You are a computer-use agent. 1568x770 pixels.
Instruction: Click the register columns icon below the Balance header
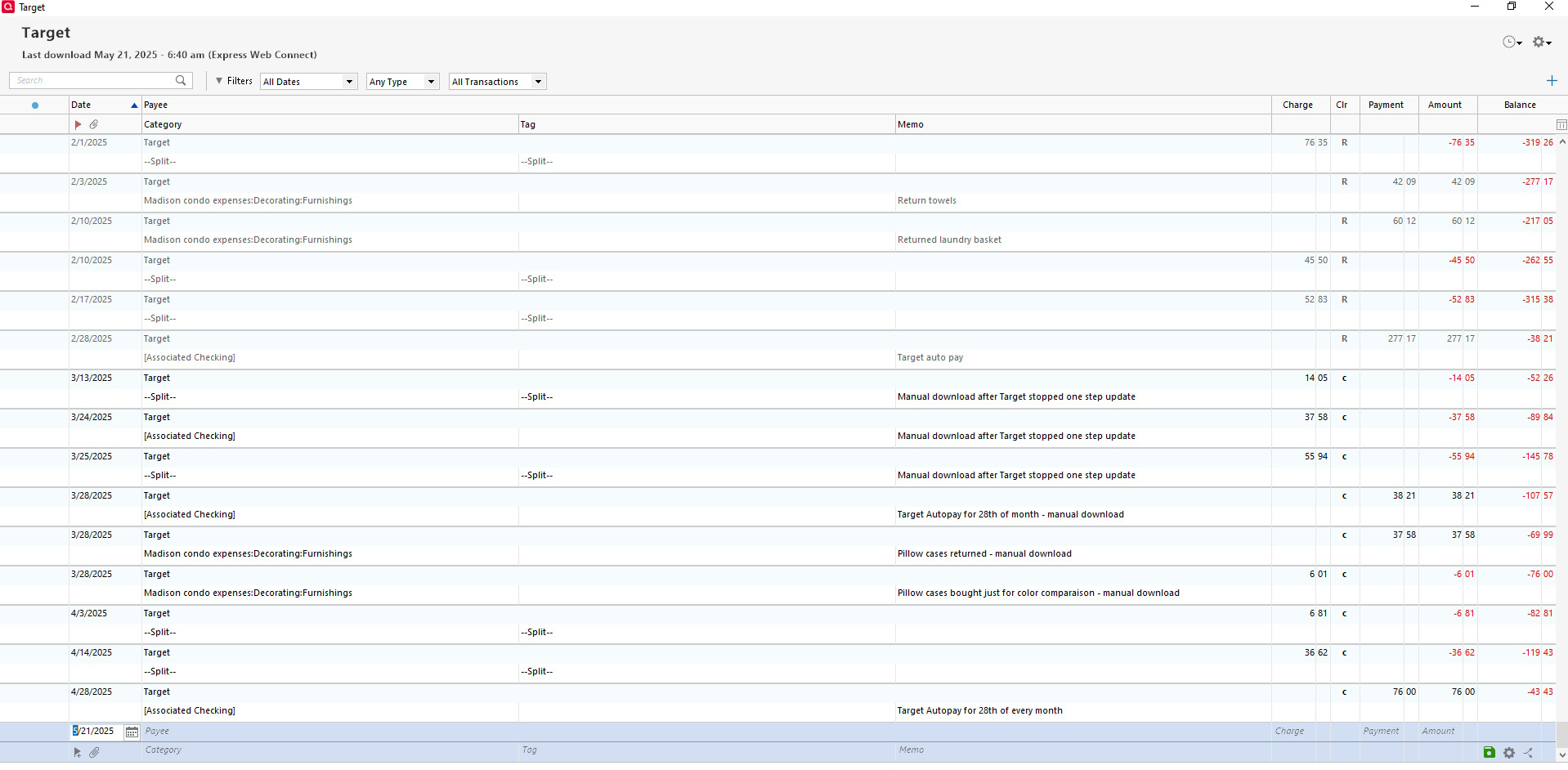click(x=1561, y=124)
